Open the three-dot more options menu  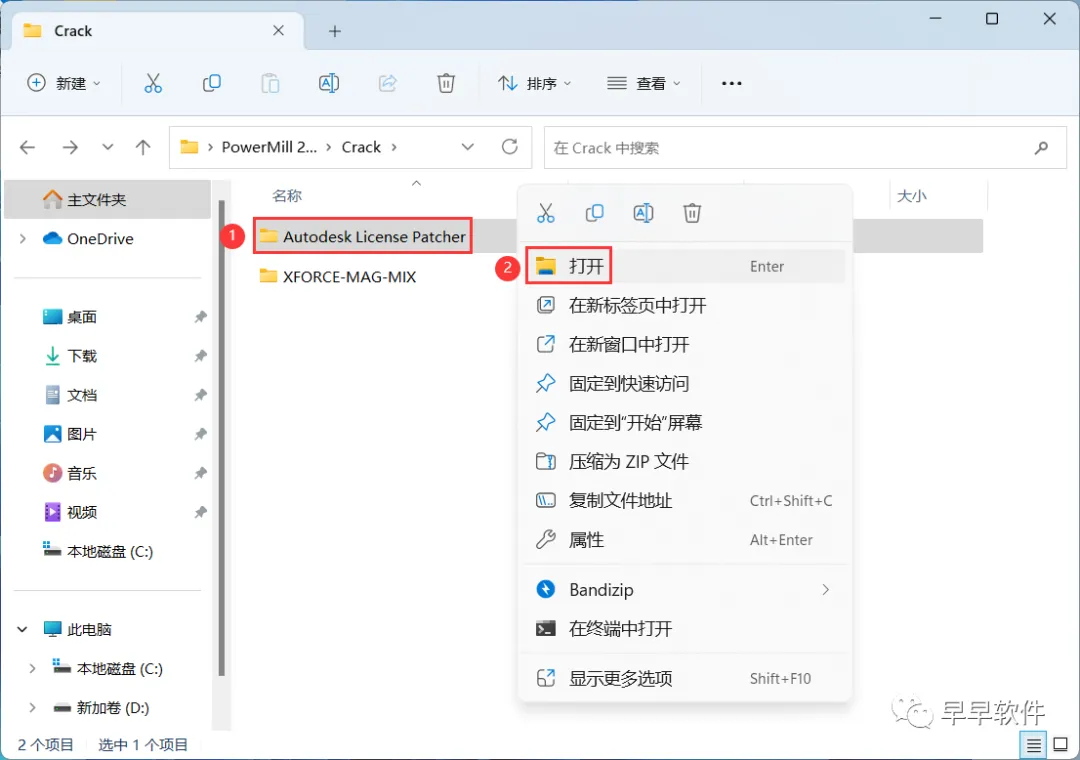731,83
